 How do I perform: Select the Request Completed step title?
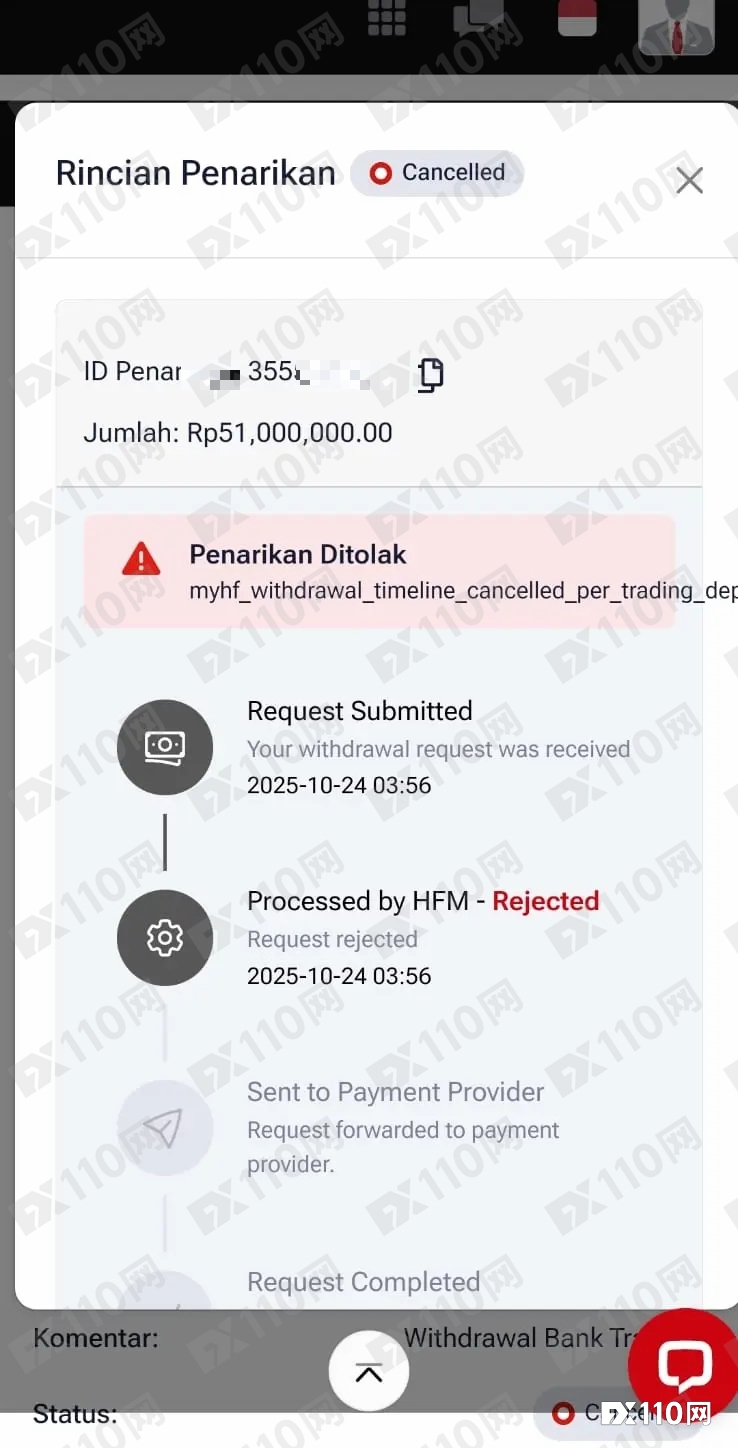pyautogui.click(x=363, y=1282)
